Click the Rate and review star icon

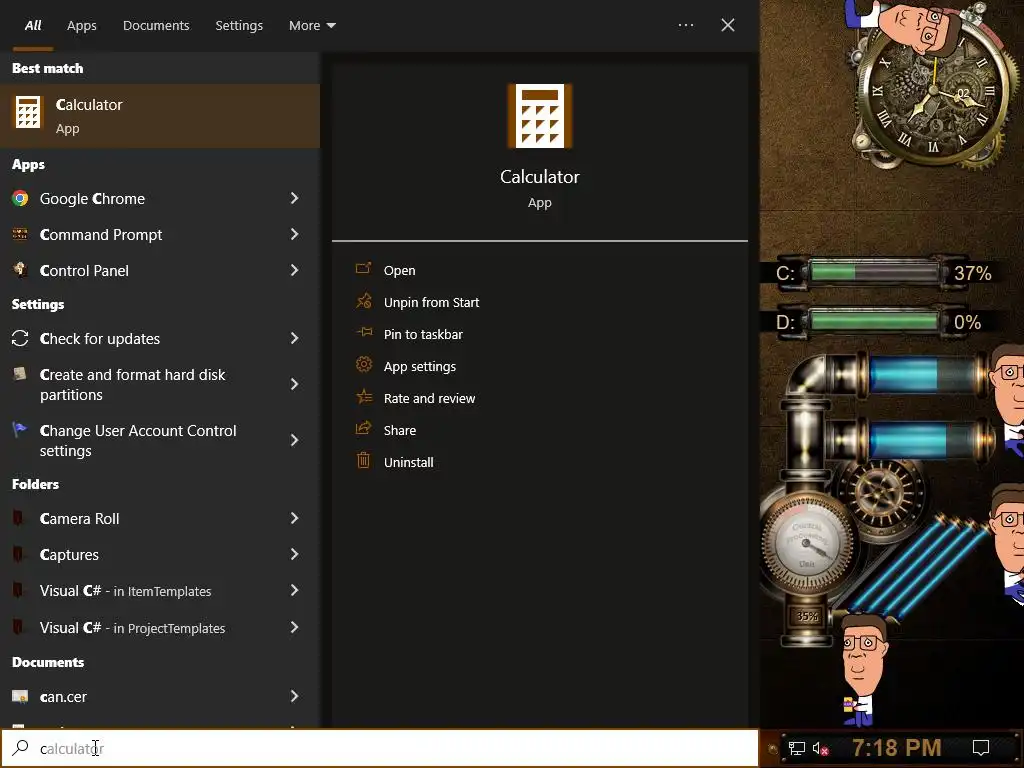(364, 397)
